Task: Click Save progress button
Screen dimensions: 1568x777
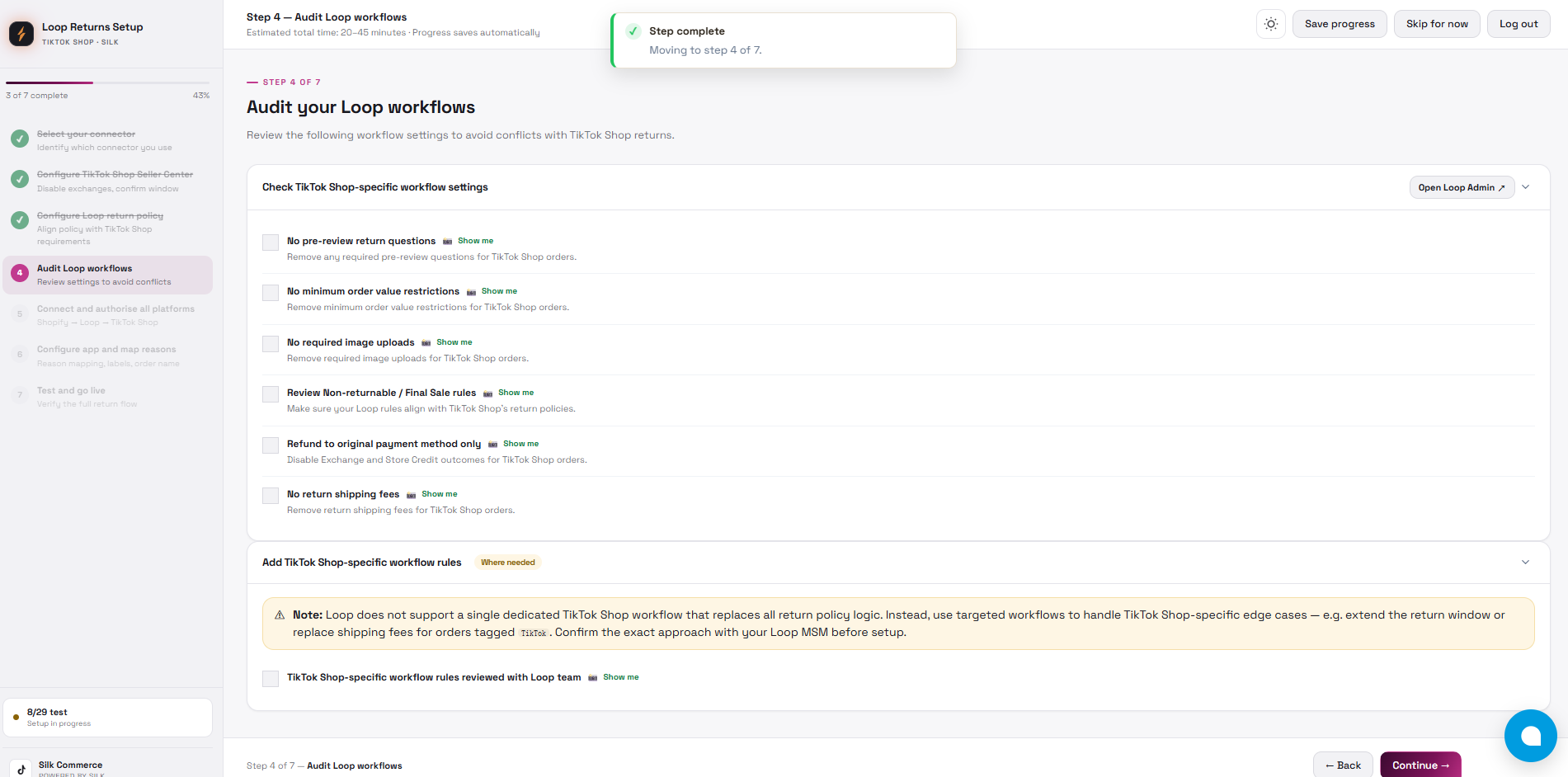Action: pos(1340,24)
